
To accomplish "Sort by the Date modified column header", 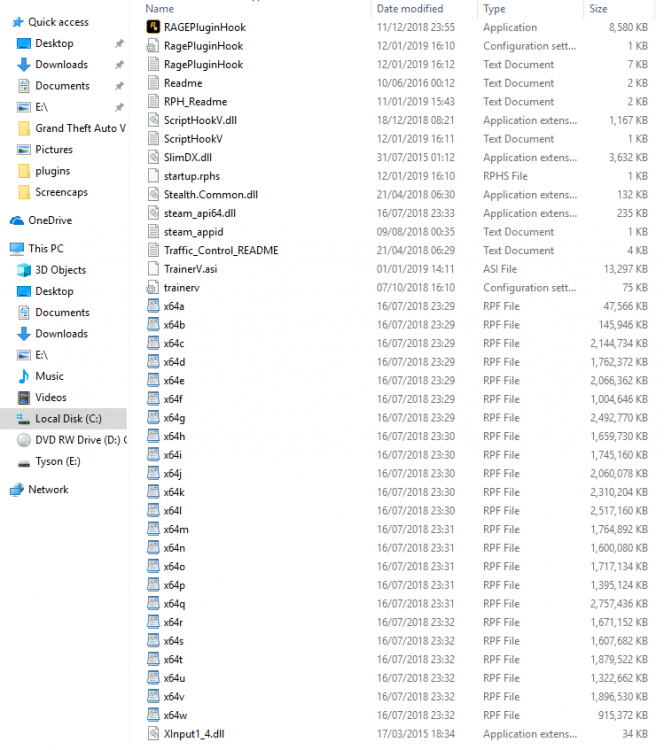I will [x=410, y=9].
